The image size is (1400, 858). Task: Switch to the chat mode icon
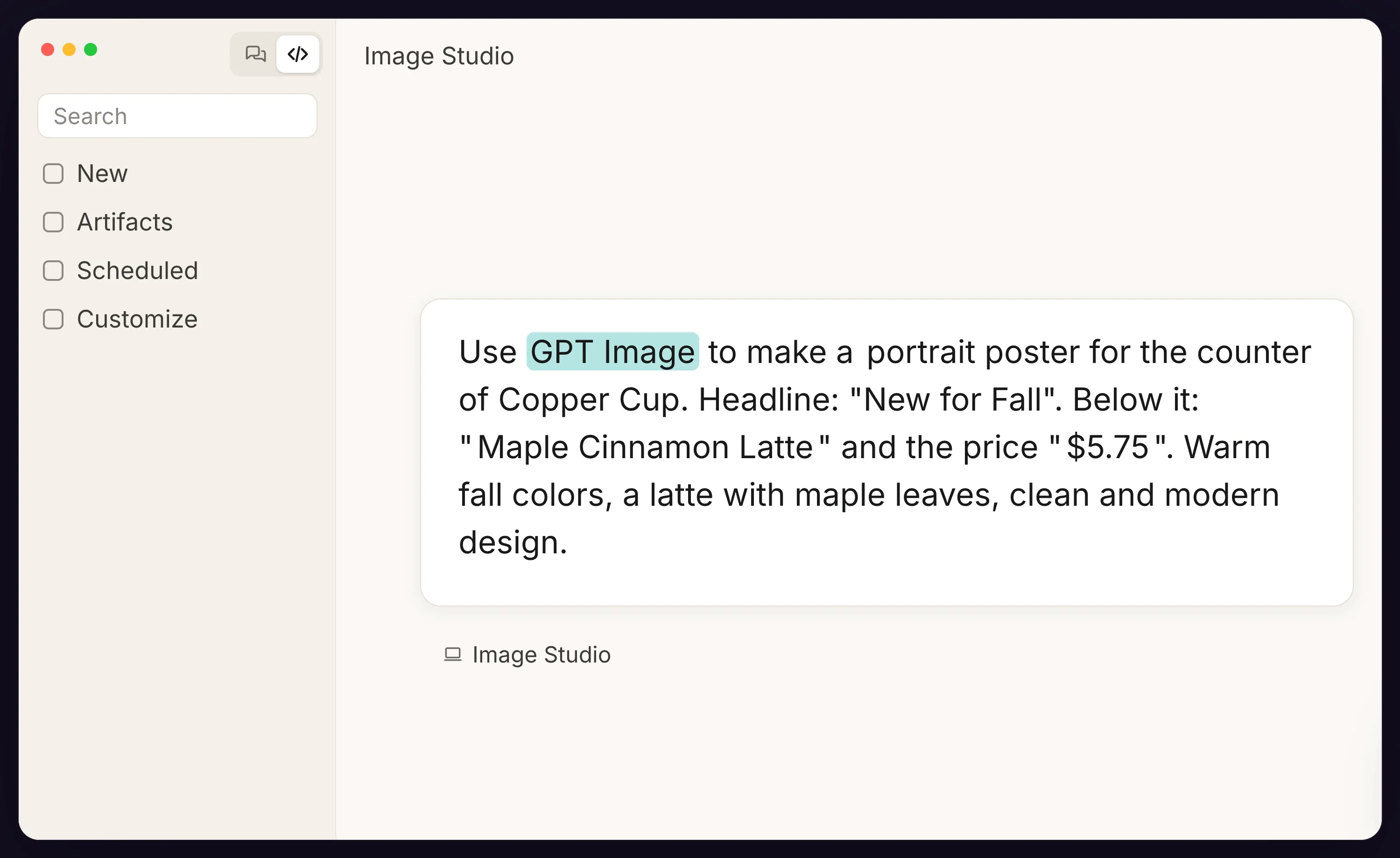pyautogui.click(x=255, y=54)
